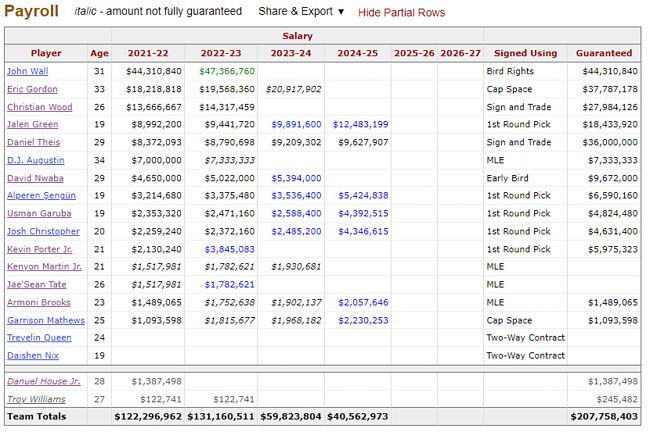Screen dimensions: 650x432
Task: Click Jalen Green's blue $12,483,199 salary
Action: [357, 124]
